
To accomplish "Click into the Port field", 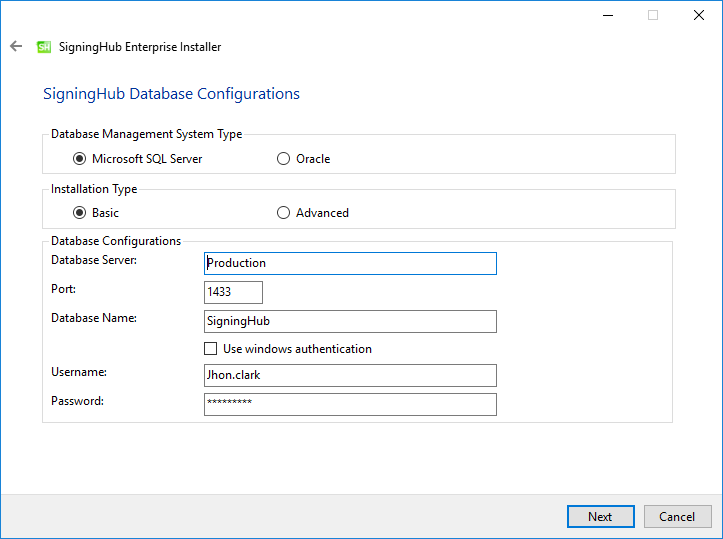I will pyautogui.click(x=233, y=292).
